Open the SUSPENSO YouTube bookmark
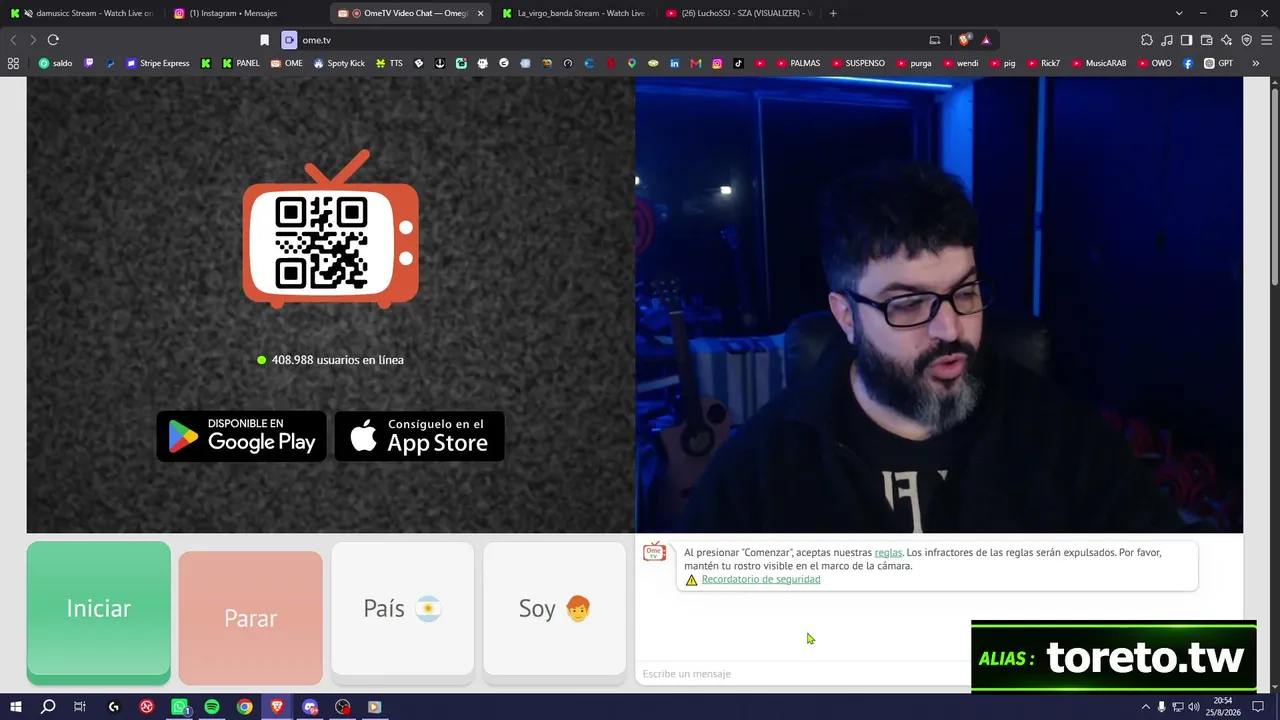1280x720 pixels. pyautogui.click(x=858, y=63)
